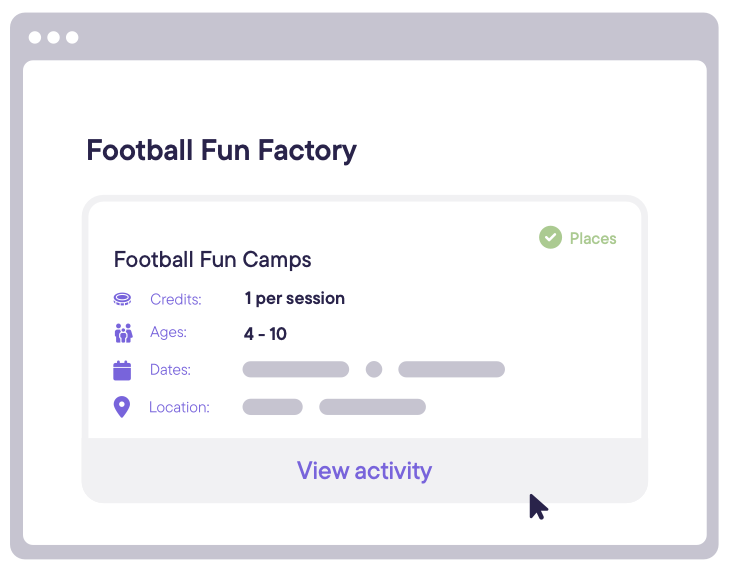
Task: Click the Places availability label
Action: coord(593,238)
